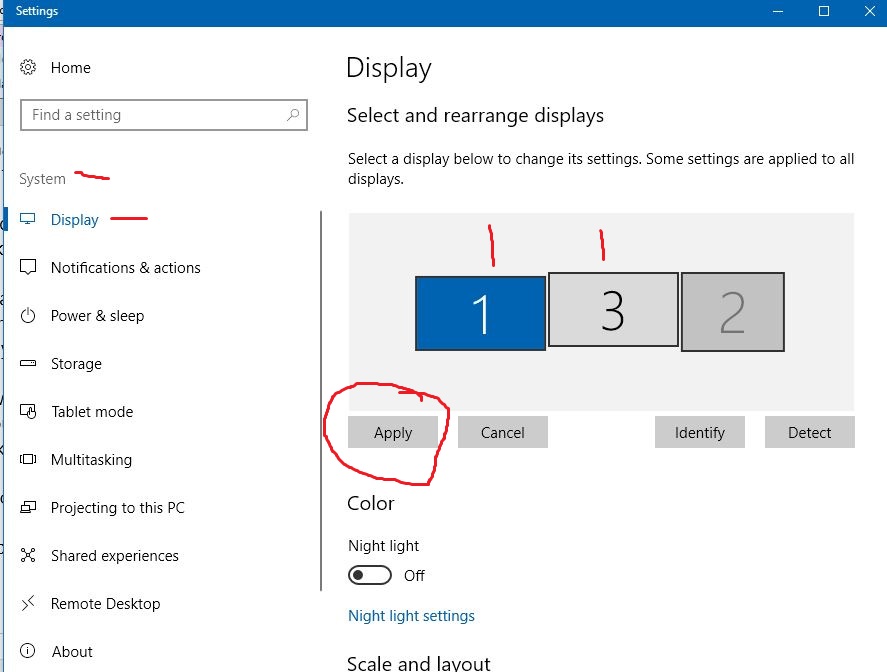Screen dimensions: 887x672
Task: Click the search magnifier icon
Action: tap(292, 115)
